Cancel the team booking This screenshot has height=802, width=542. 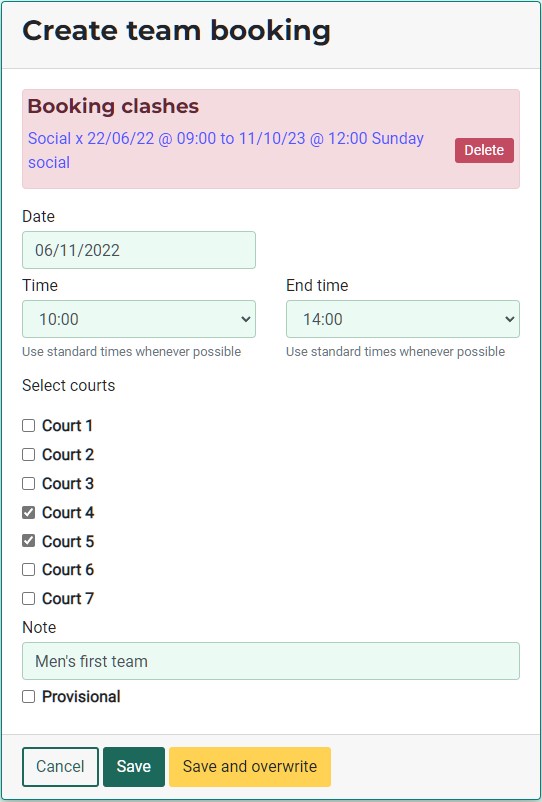click(x=60, y=767)
